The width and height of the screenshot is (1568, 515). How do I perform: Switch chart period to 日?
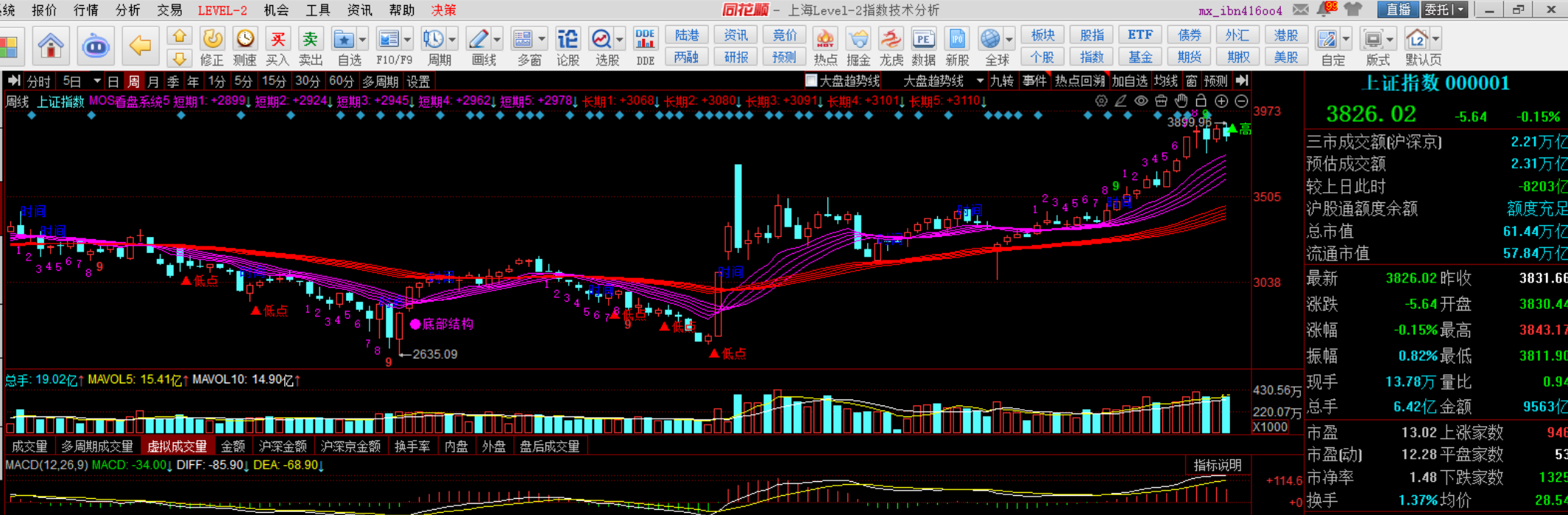(x=113, y=81)
